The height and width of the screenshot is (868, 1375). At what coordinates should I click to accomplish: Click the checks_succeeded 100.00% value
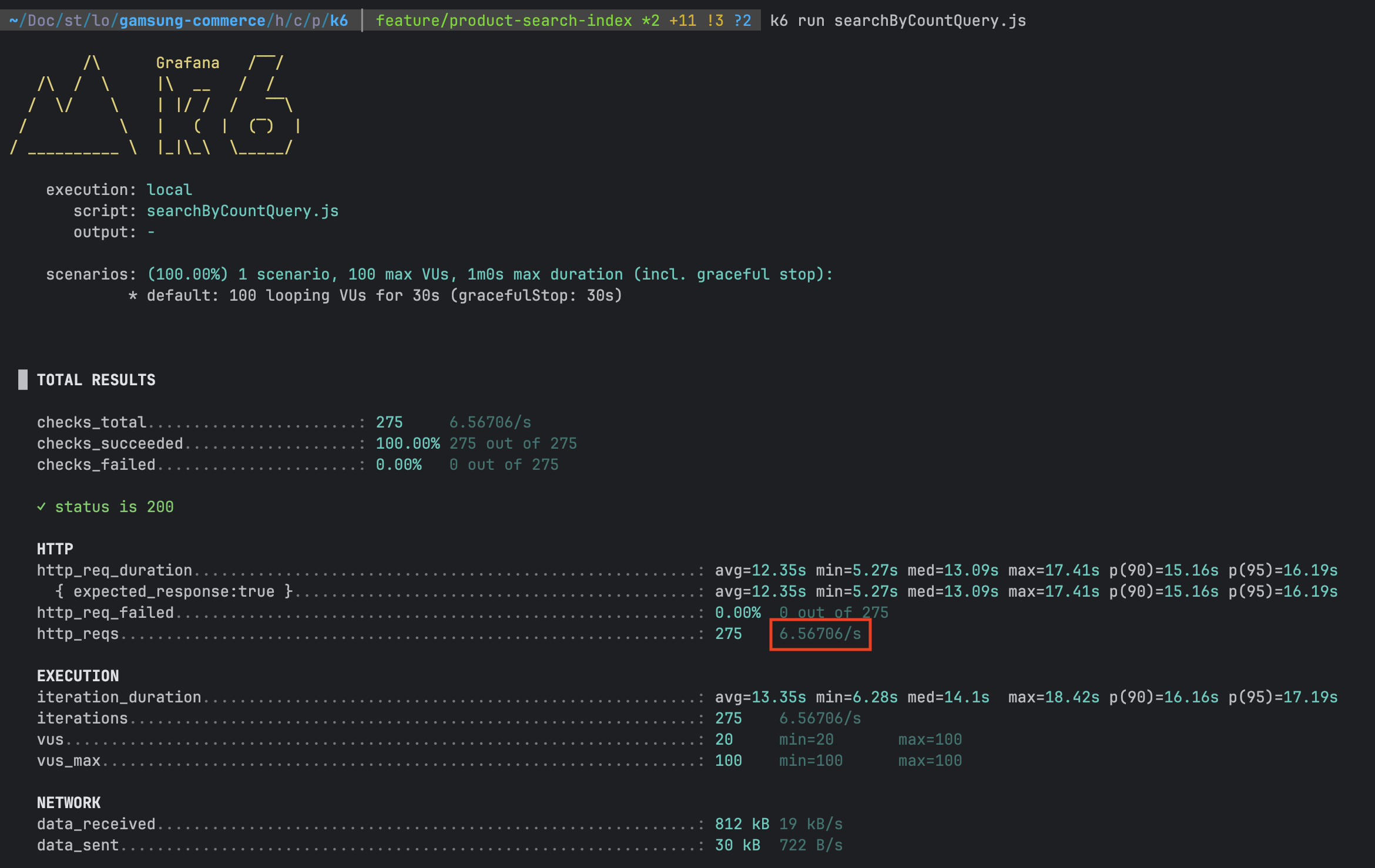point(407,443)
